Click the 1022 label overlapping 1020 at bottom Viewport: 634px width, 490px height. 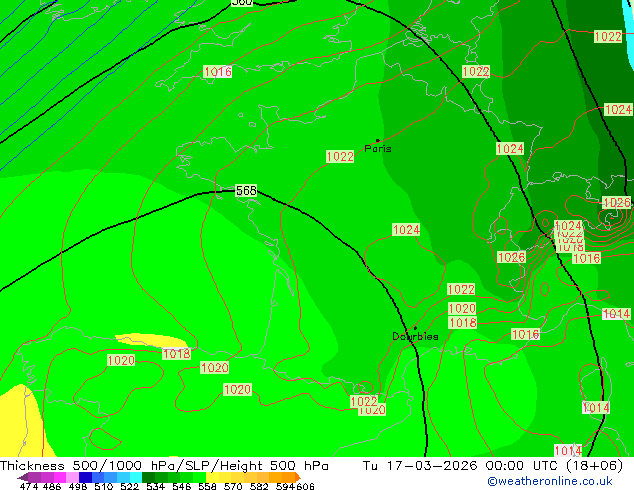[364, 401]
